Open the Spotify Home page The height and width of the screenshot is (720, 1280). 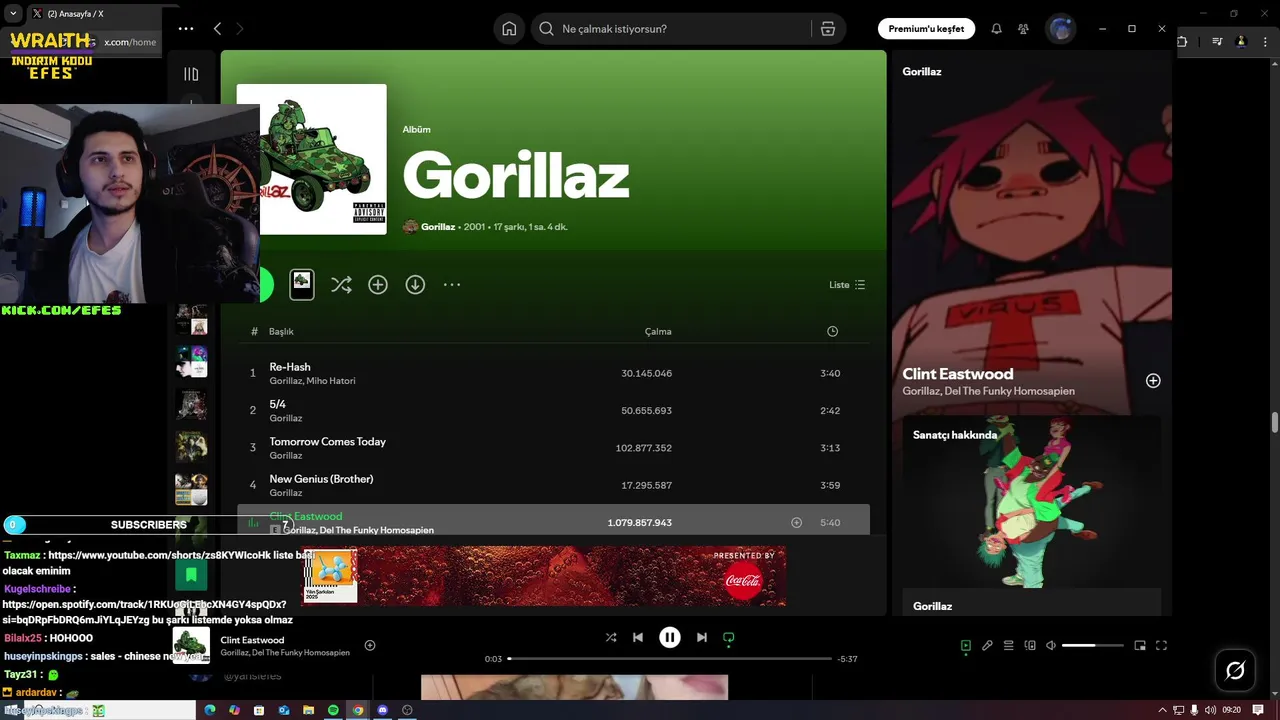(509, 29)
